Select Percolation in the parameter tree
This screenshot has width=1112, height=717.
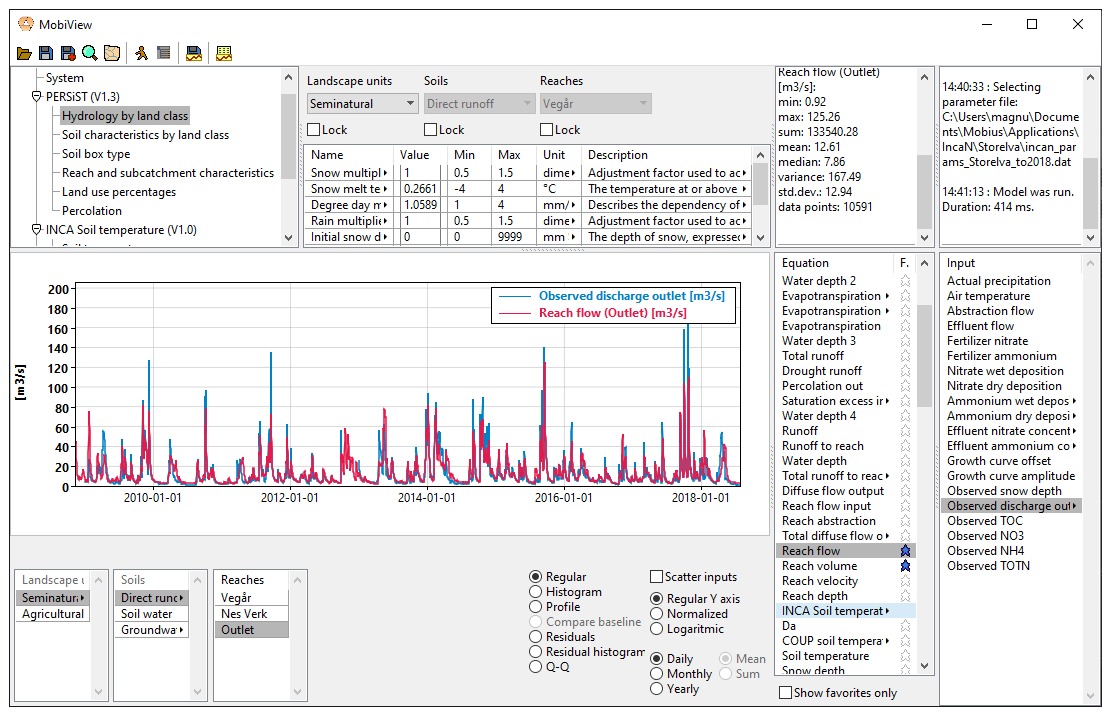[x=92, y=211]
